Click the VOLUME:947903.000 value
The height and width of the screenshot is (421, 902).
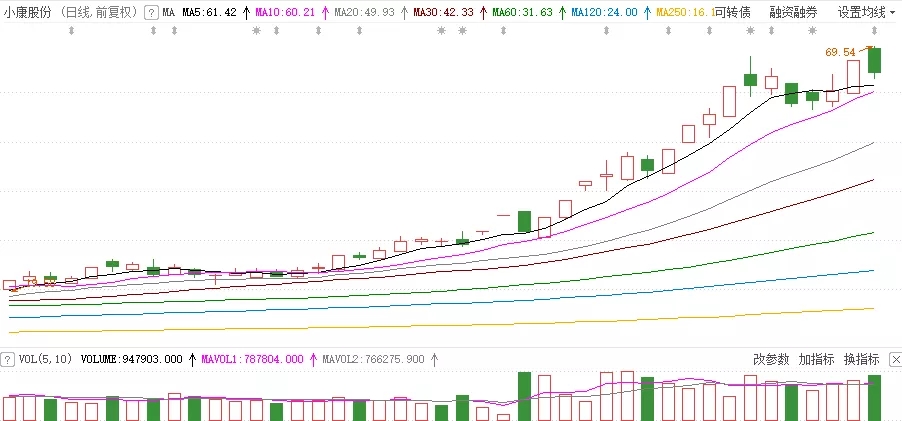[132, 359]
